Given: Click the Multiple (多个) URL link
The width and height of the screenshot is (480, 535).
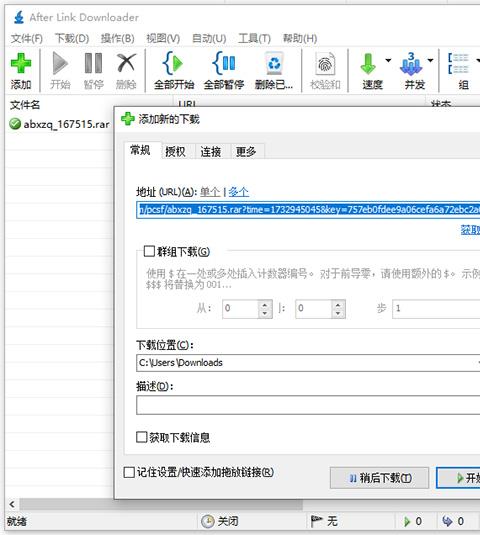Looking at the screenshot, I should click(238, 192).
